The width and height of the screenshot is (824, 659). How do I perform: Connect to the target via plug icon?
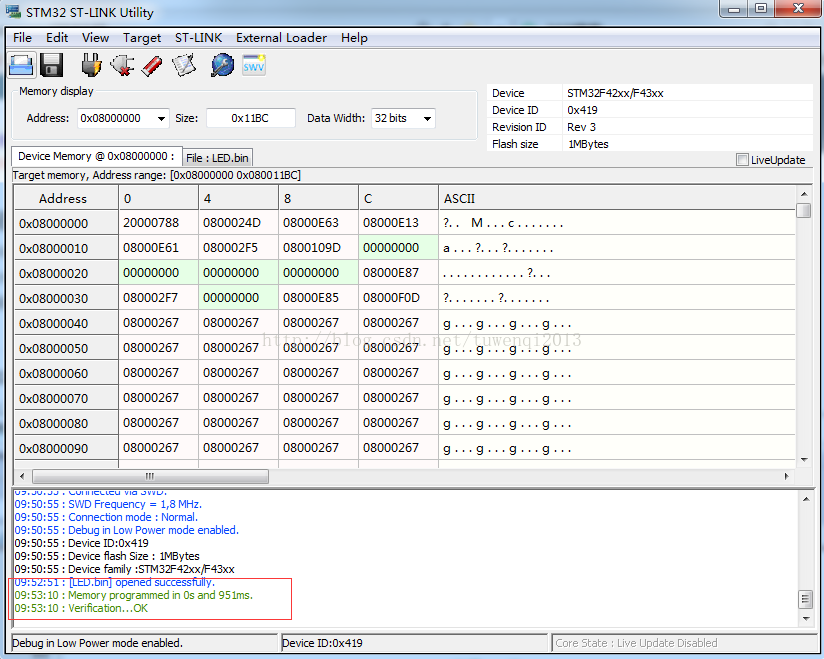91,66
